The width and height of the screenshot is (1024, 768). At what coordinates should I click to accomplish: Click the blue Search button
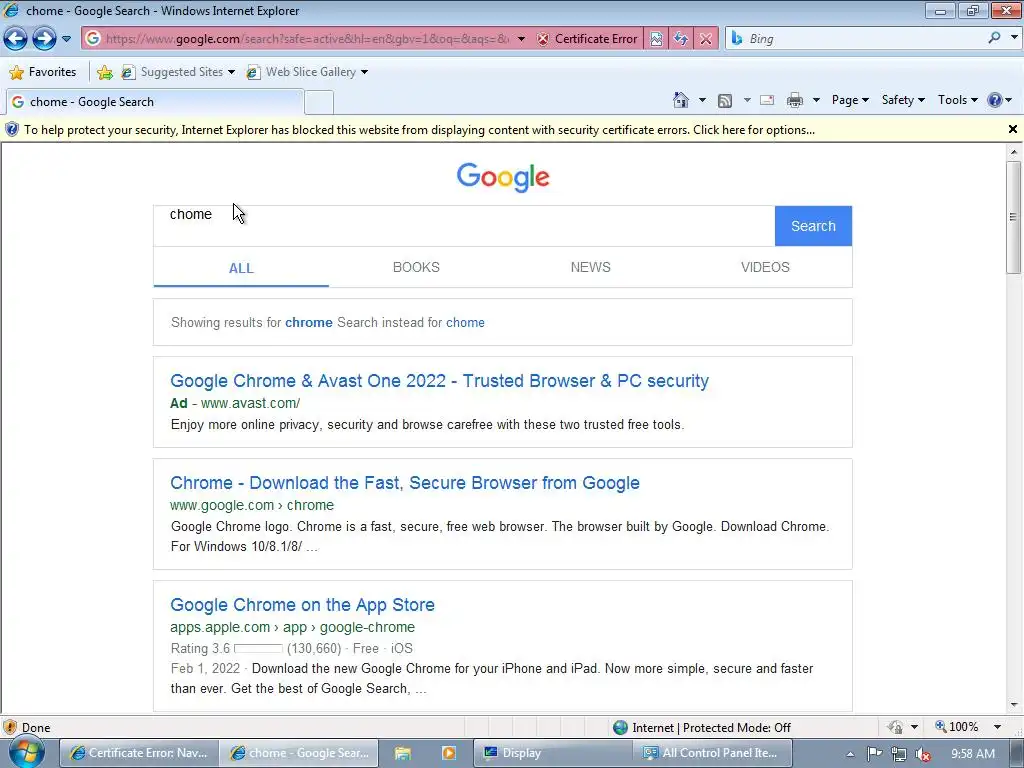(x=813, y=226)
